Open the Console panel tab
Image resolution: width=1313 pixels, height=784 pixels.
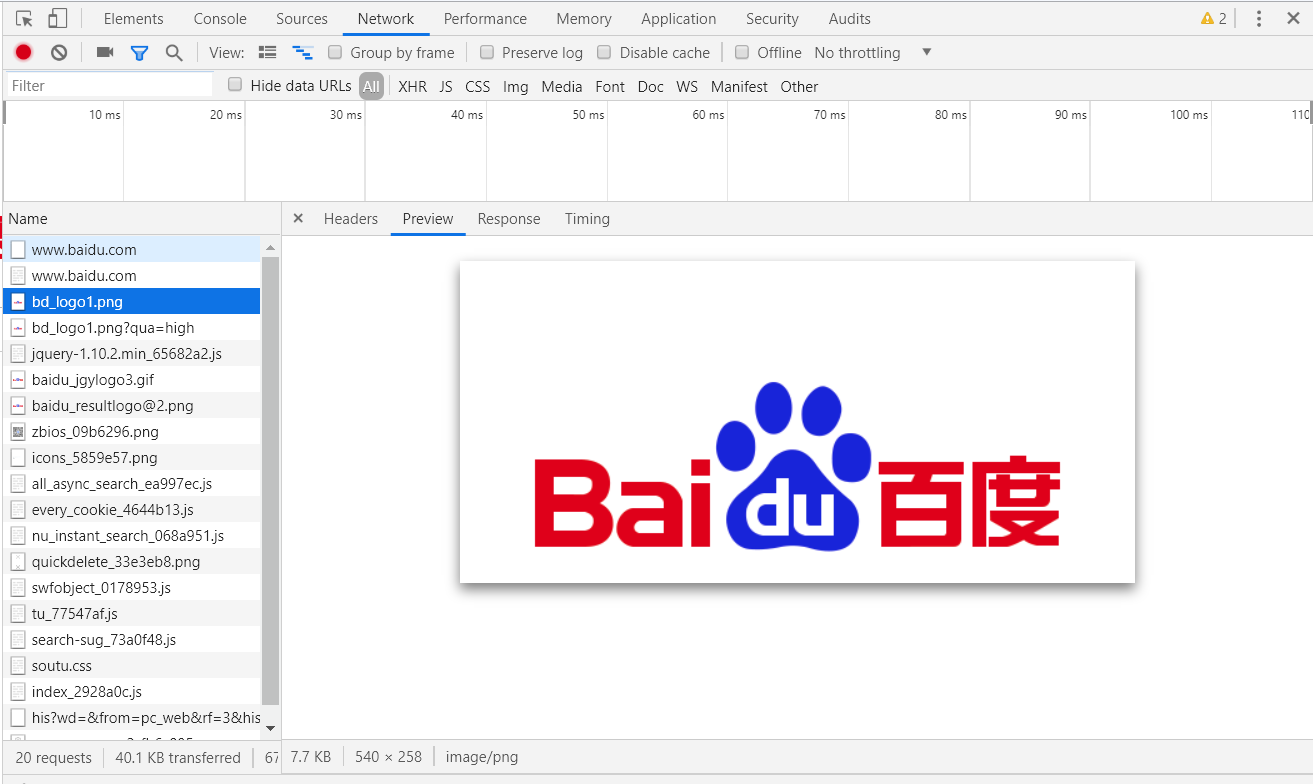[x=220, y=18]
